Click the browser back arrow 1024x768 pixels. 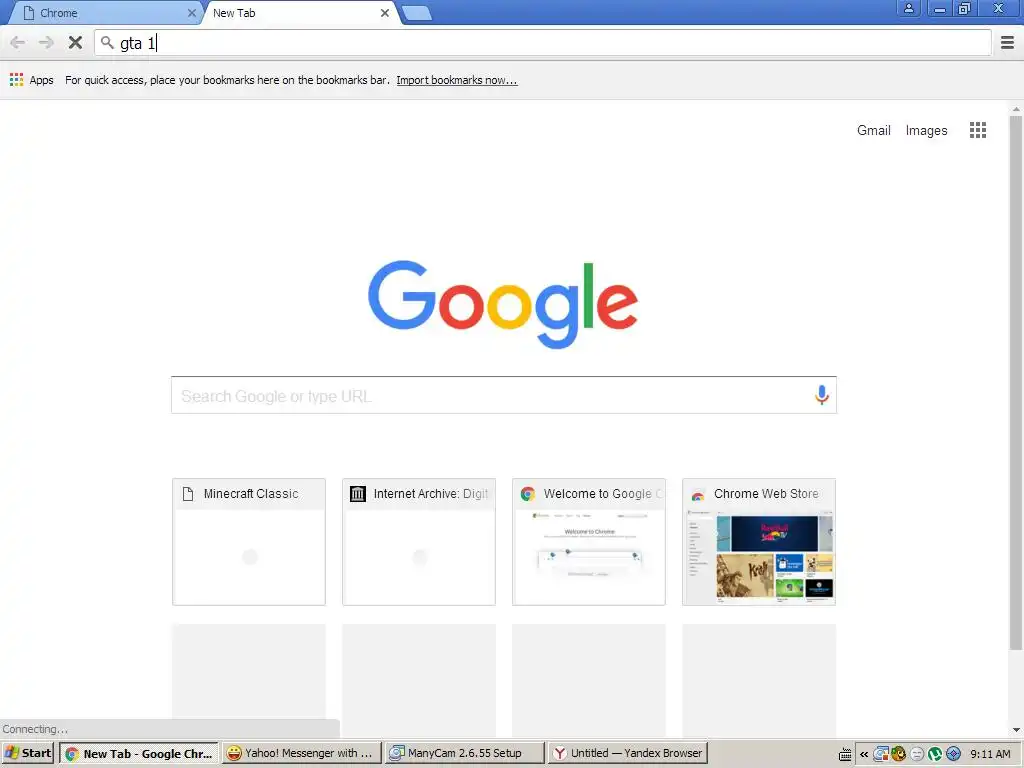click(18, 43)
